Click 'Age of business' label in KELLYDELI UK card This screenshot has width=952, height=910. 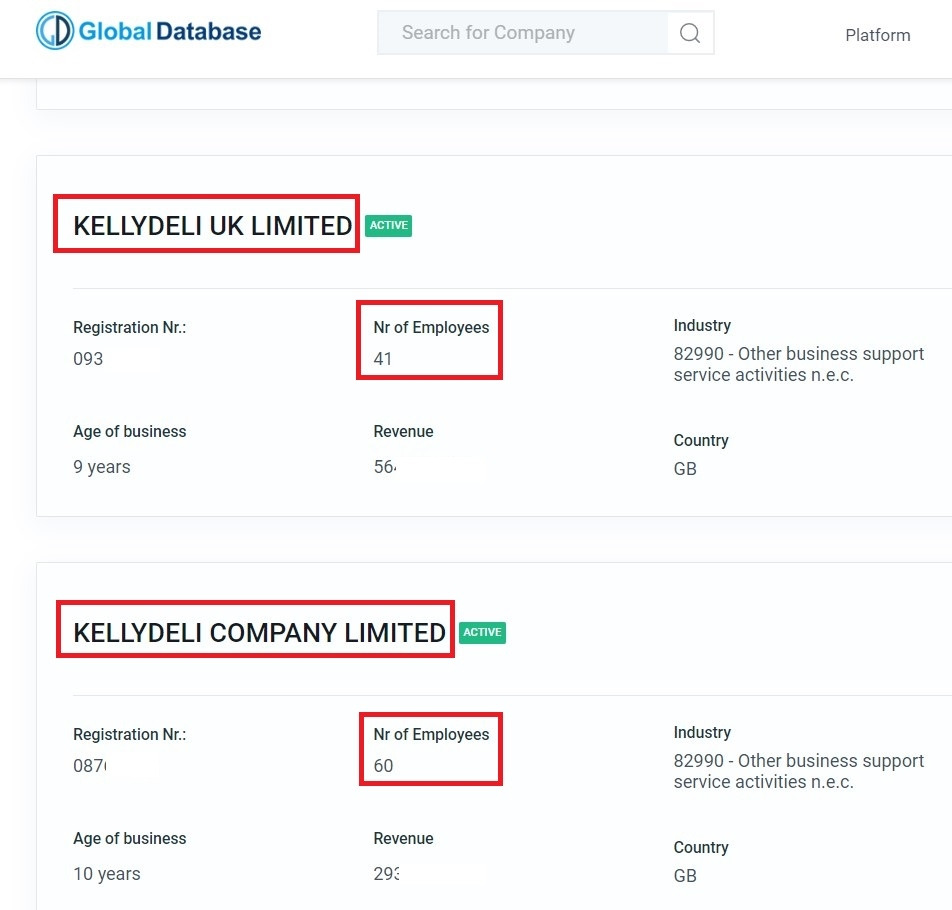(x=130, y=432)
